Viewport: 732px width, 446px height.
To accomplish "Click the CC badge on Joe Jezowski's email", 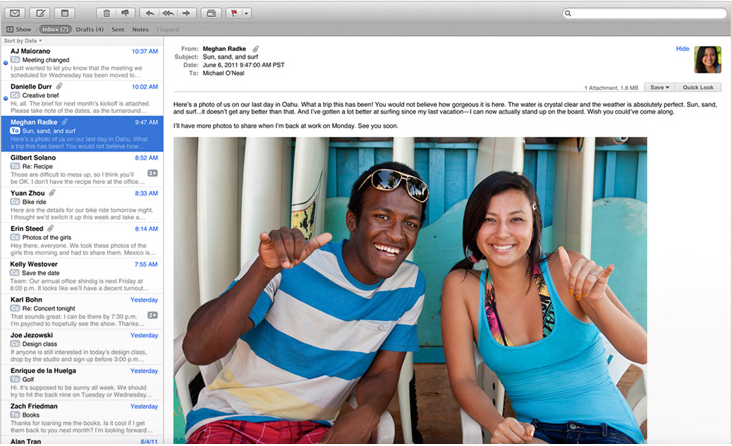I will [15, 344].
